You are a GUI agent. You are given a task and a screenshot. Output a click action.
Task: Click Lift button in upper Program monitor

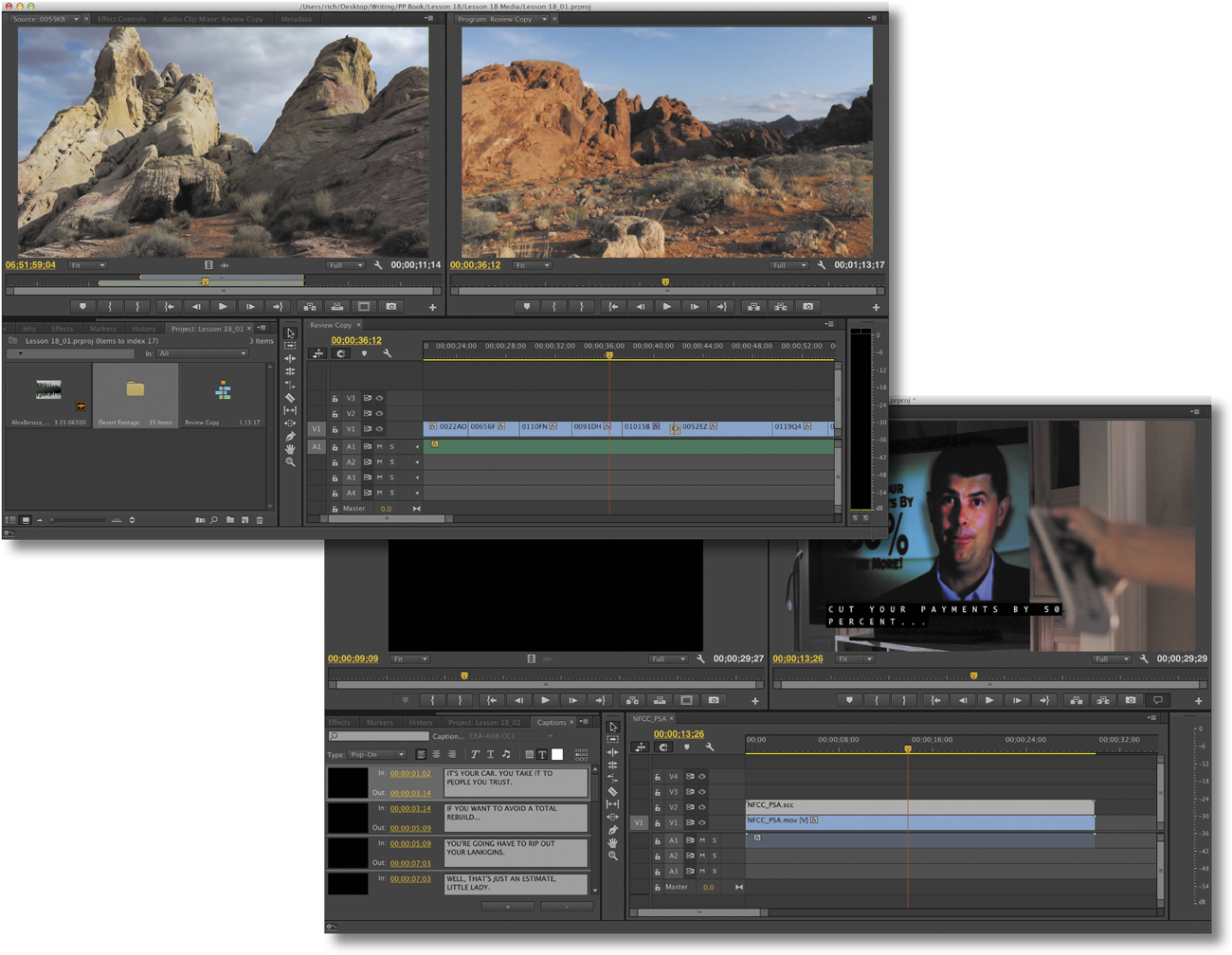[753, 307]
